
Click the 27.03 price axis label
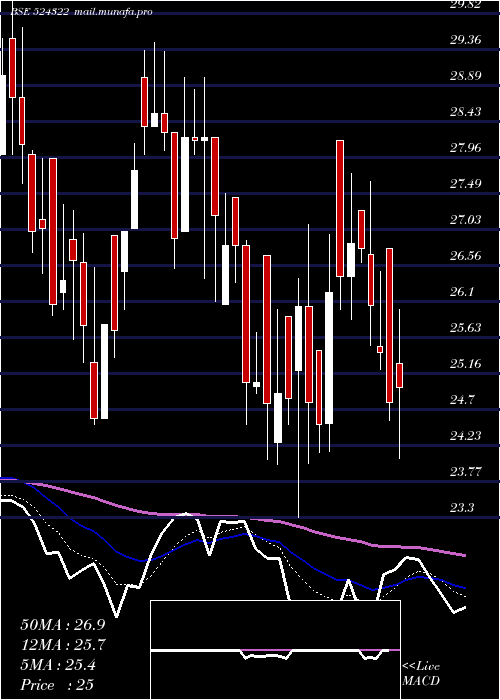coord(466,220)
